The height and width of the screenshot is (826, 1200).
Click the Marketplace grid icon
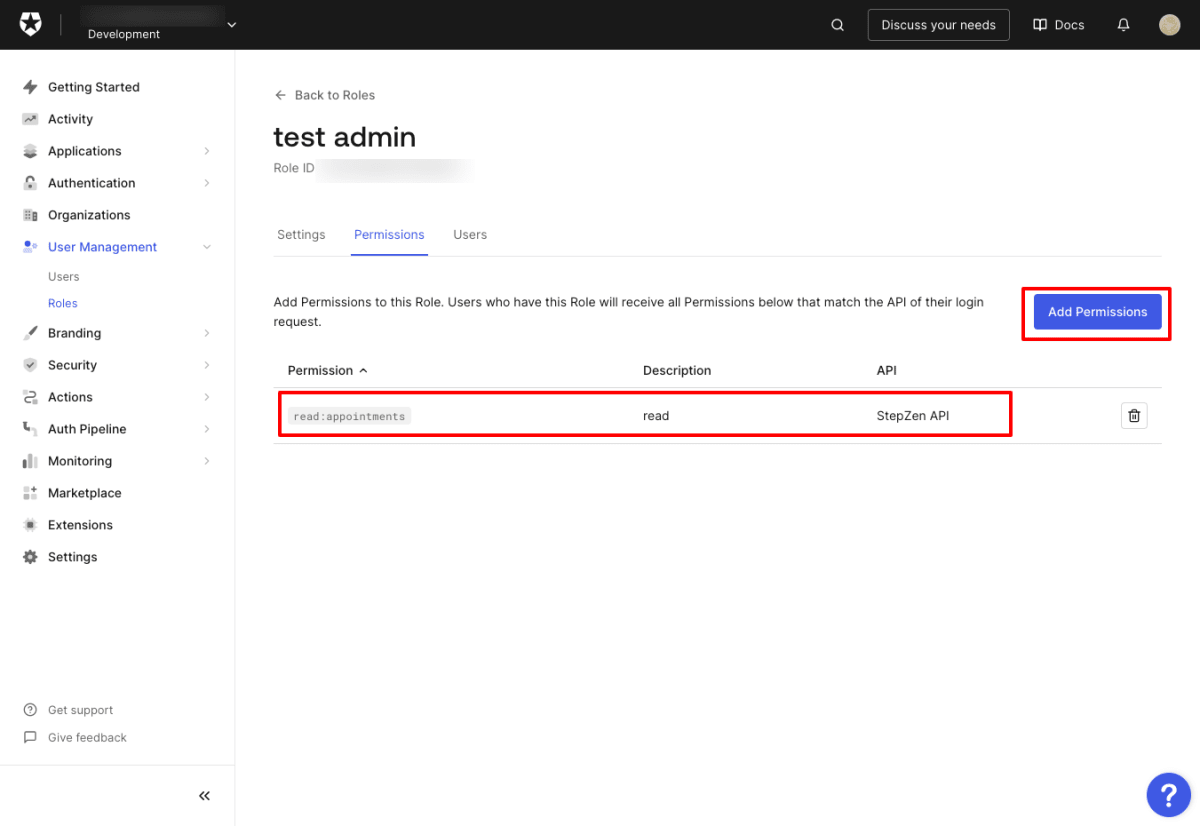coord(30,493)
